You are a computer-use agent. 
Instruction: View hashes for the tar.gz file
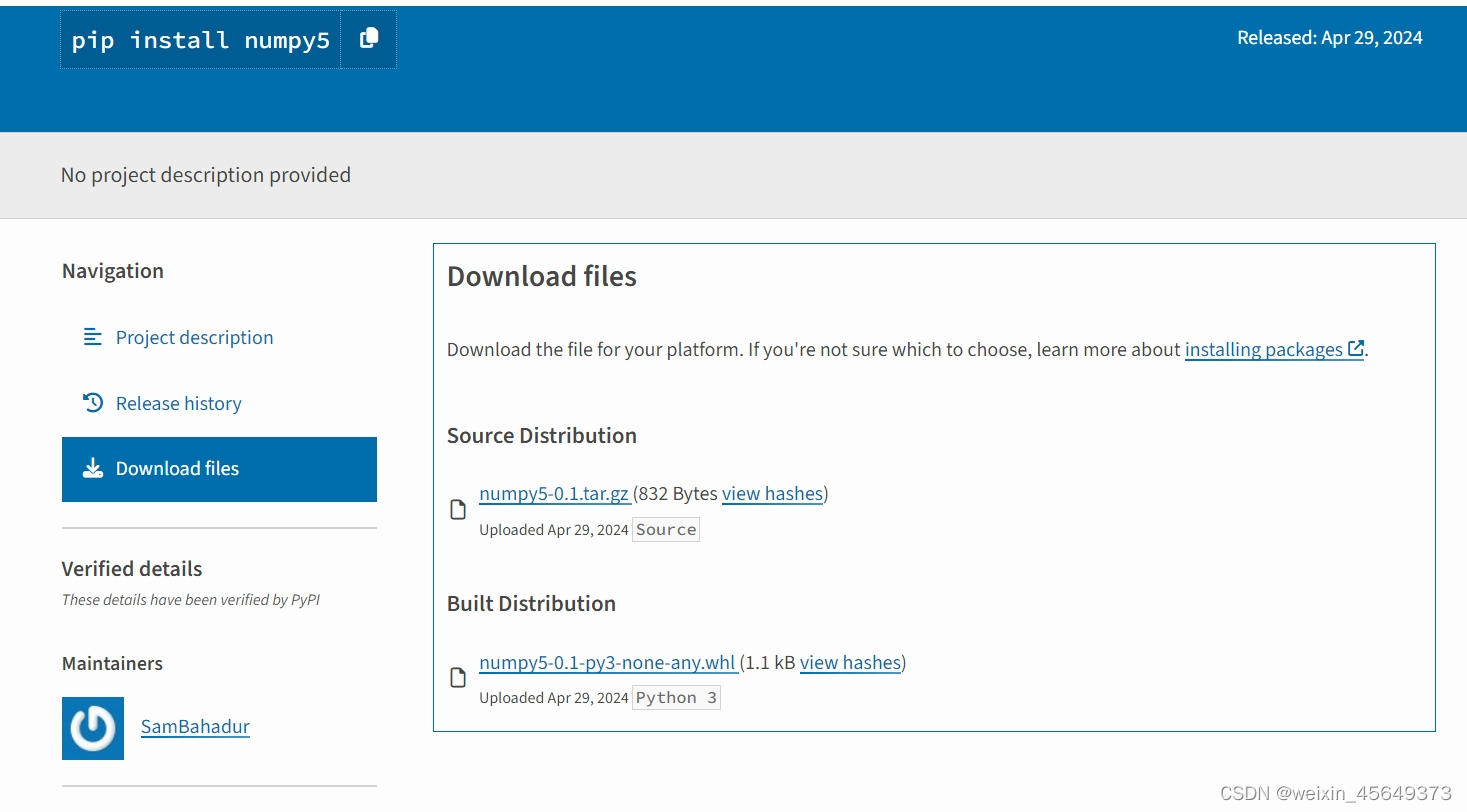click(x=772, y=493)
